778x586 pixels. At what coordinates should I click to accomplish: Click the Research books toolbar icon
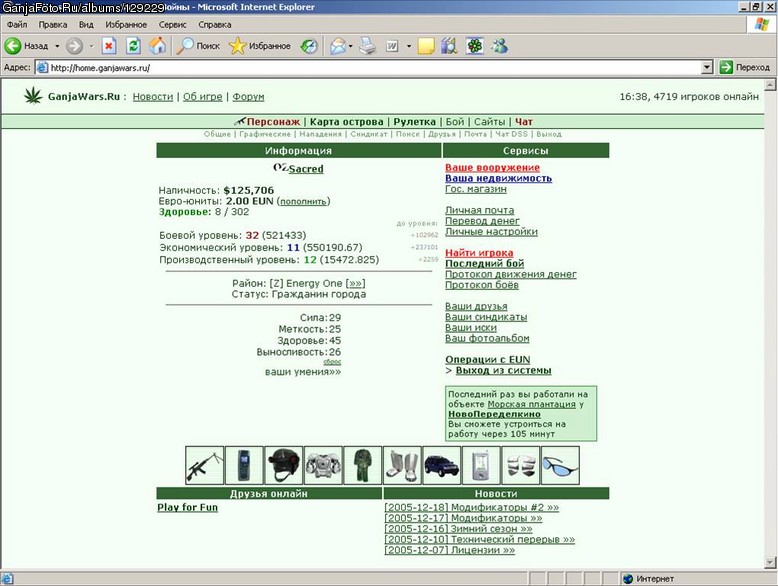450,46
